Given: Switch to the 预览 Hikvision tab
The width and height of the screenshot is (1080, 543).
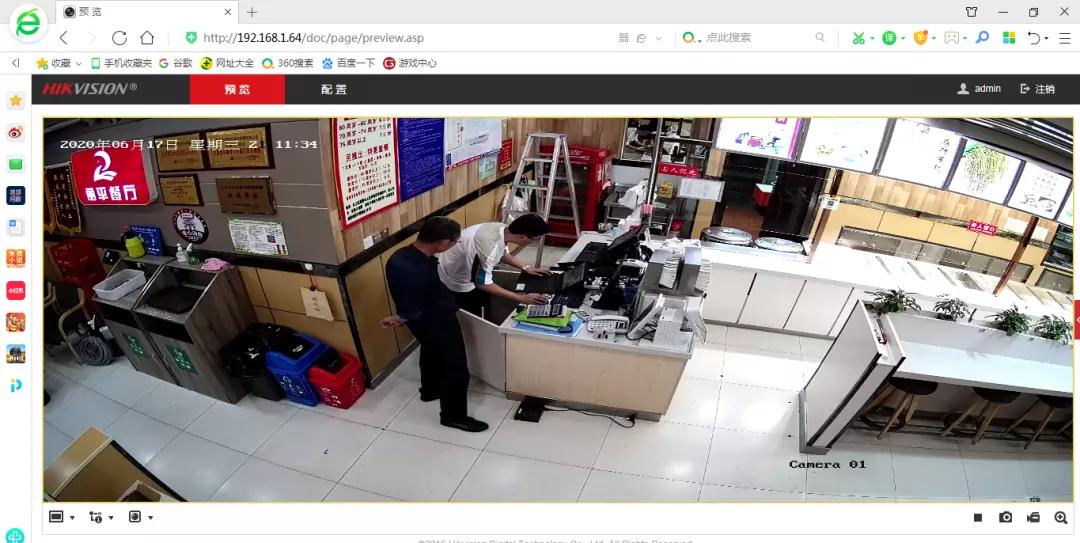Looking at the screenshot, I should coord(238,89).
